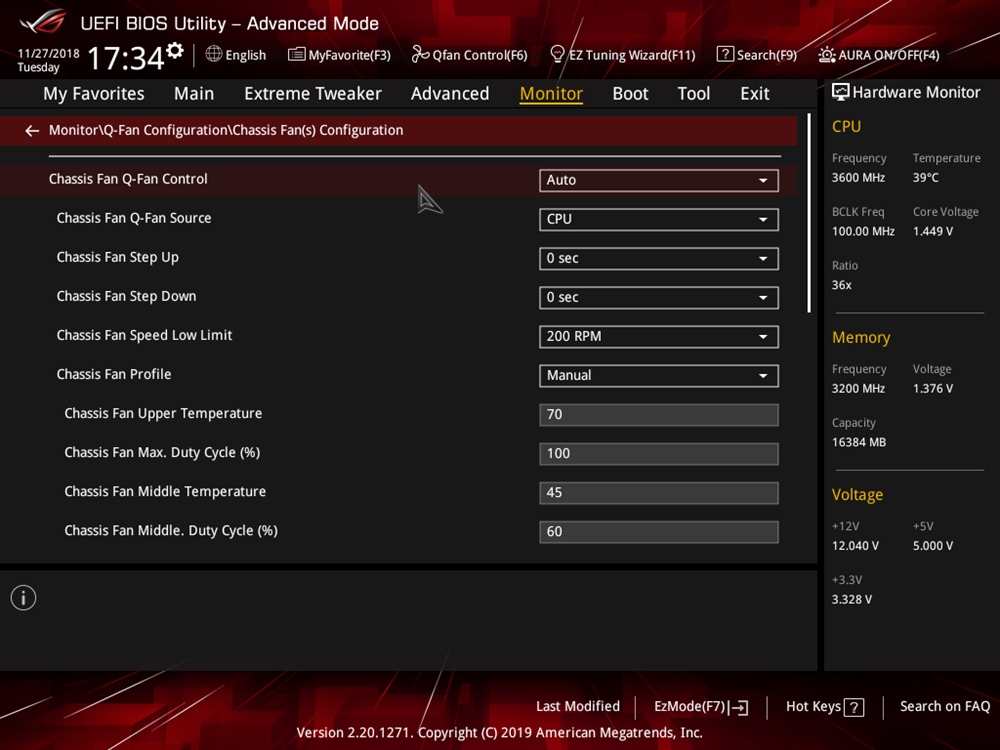The image size is (1000, 750).
Task: Click the Last Modified button
Action: click(577, 706)
